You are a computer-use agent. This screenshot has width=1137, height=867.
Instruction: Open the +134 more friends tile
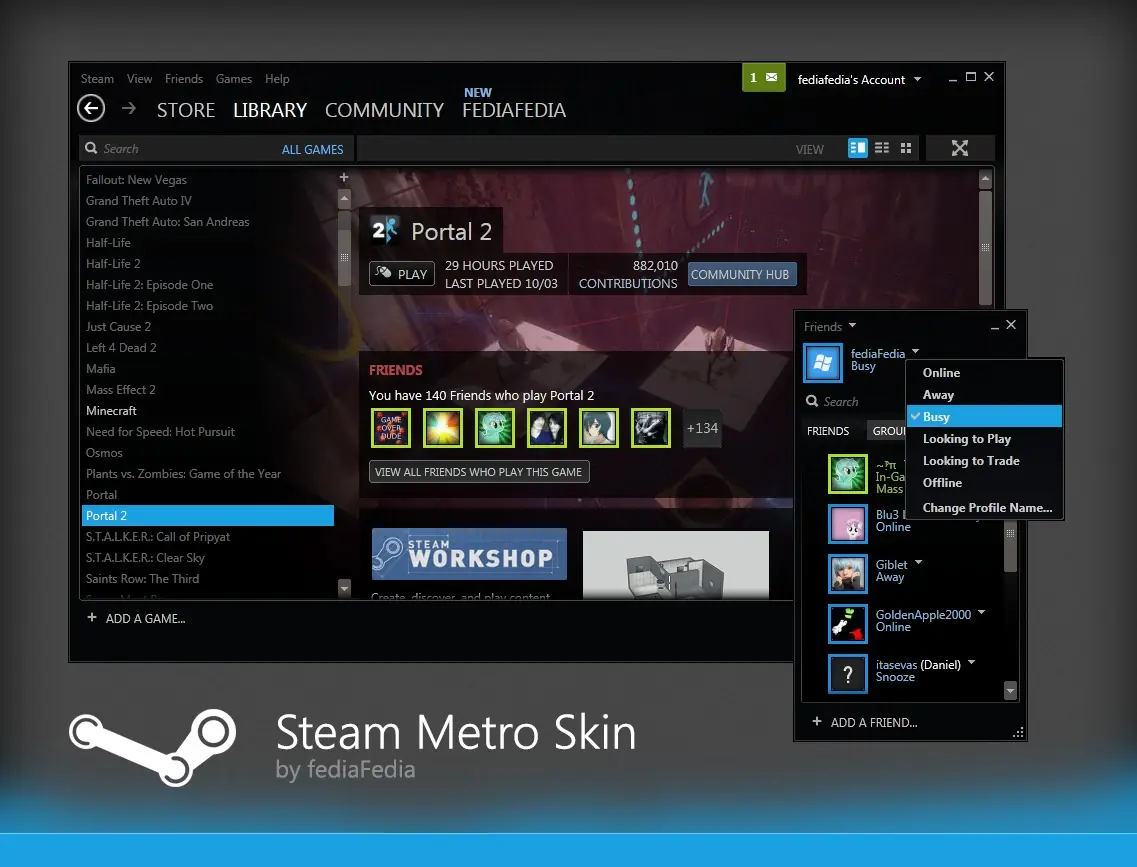[702, 428]
